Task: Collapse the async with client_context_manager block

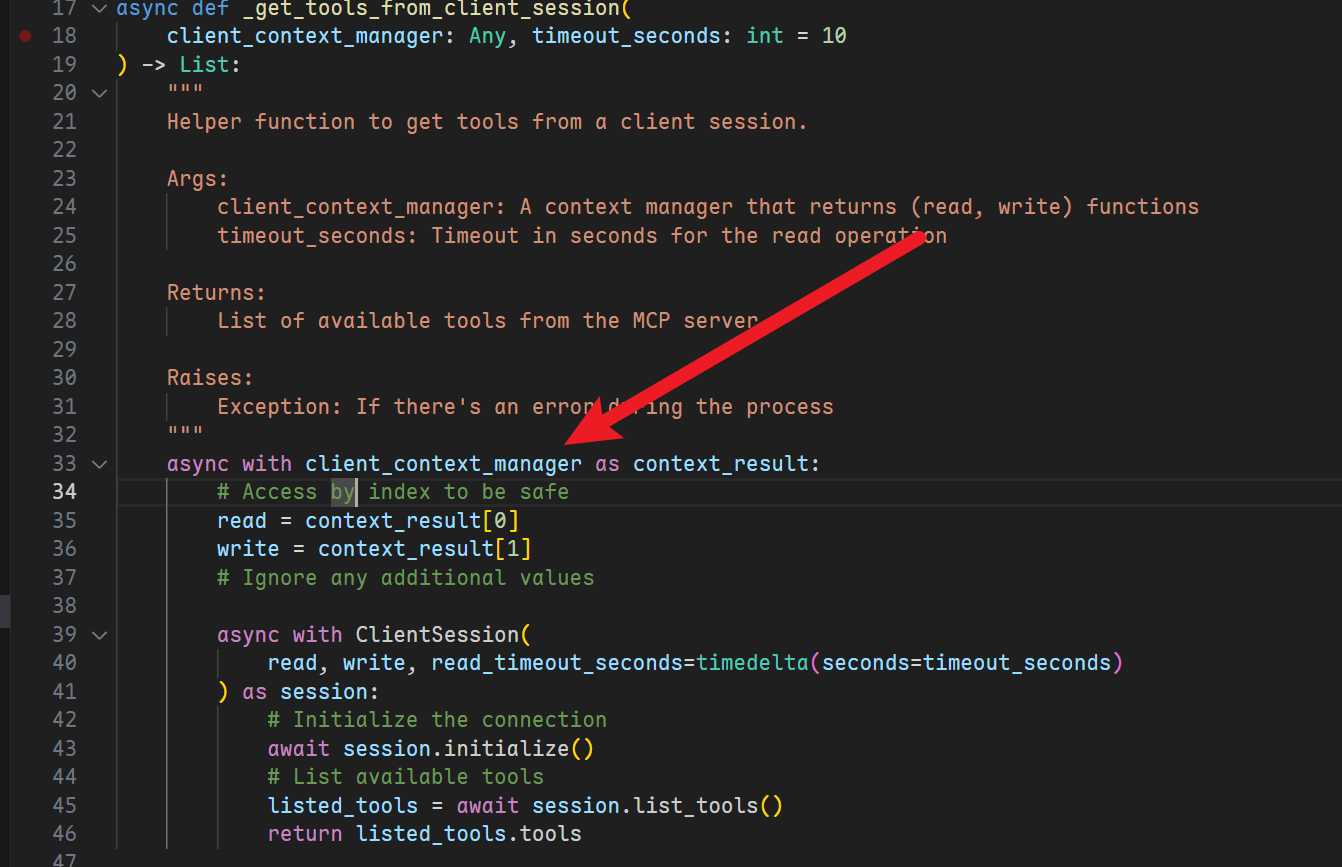Action: (x=98, y=464)
